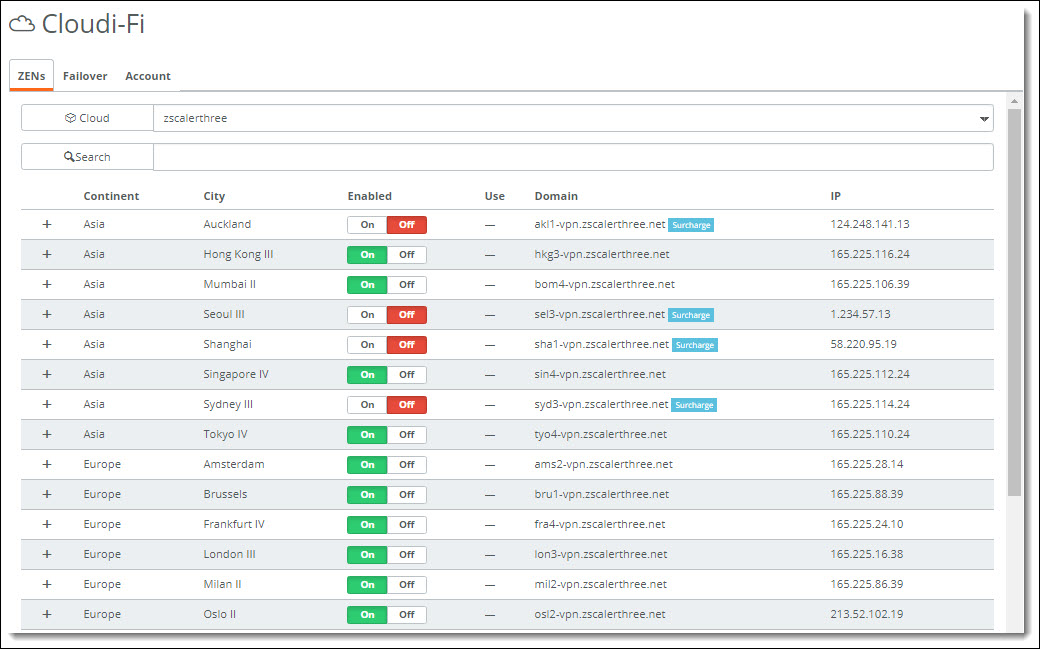
Task: Select domain ams2-vpn.zscalerthree.net
Action: tap(604, 464)
